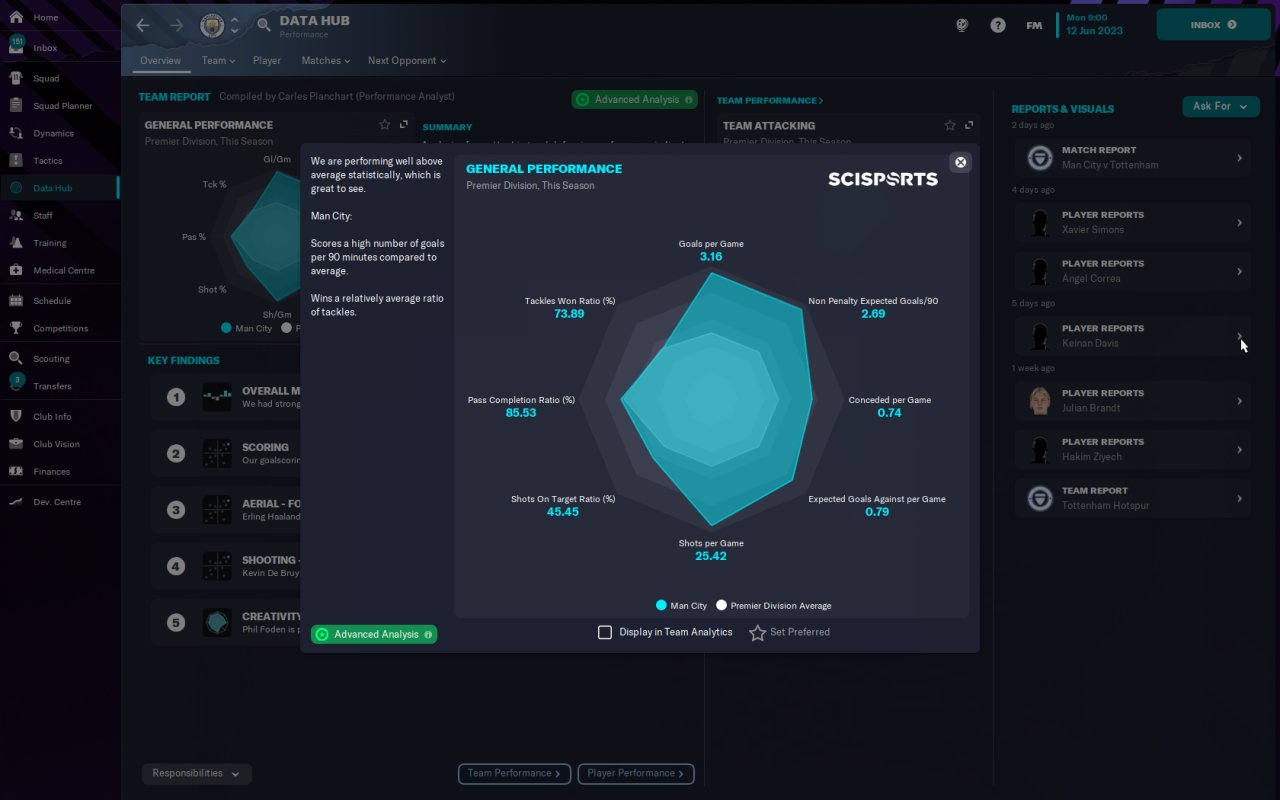
Task: Open Tottenham Hotspur team report
Action: [x=1133, y=498]
